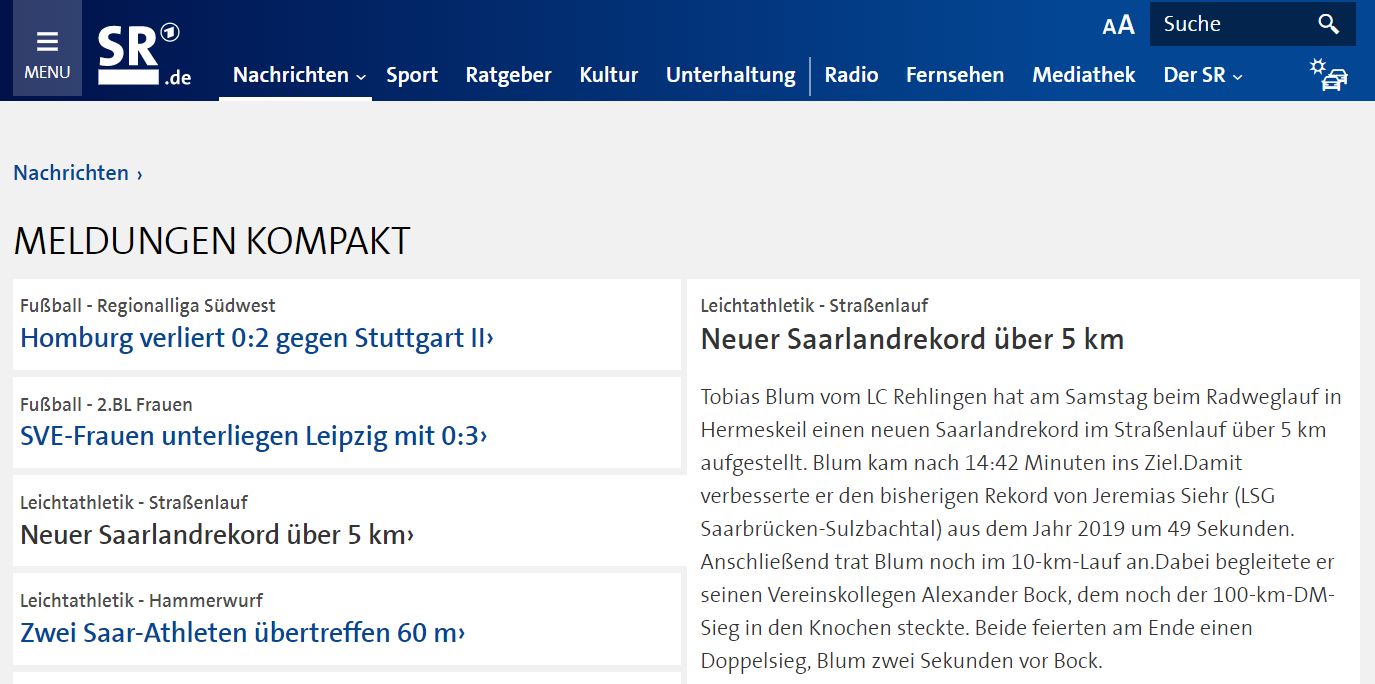Click the font size AA icon
This screenshot has width=1375, height=684.
point(1118,25)
